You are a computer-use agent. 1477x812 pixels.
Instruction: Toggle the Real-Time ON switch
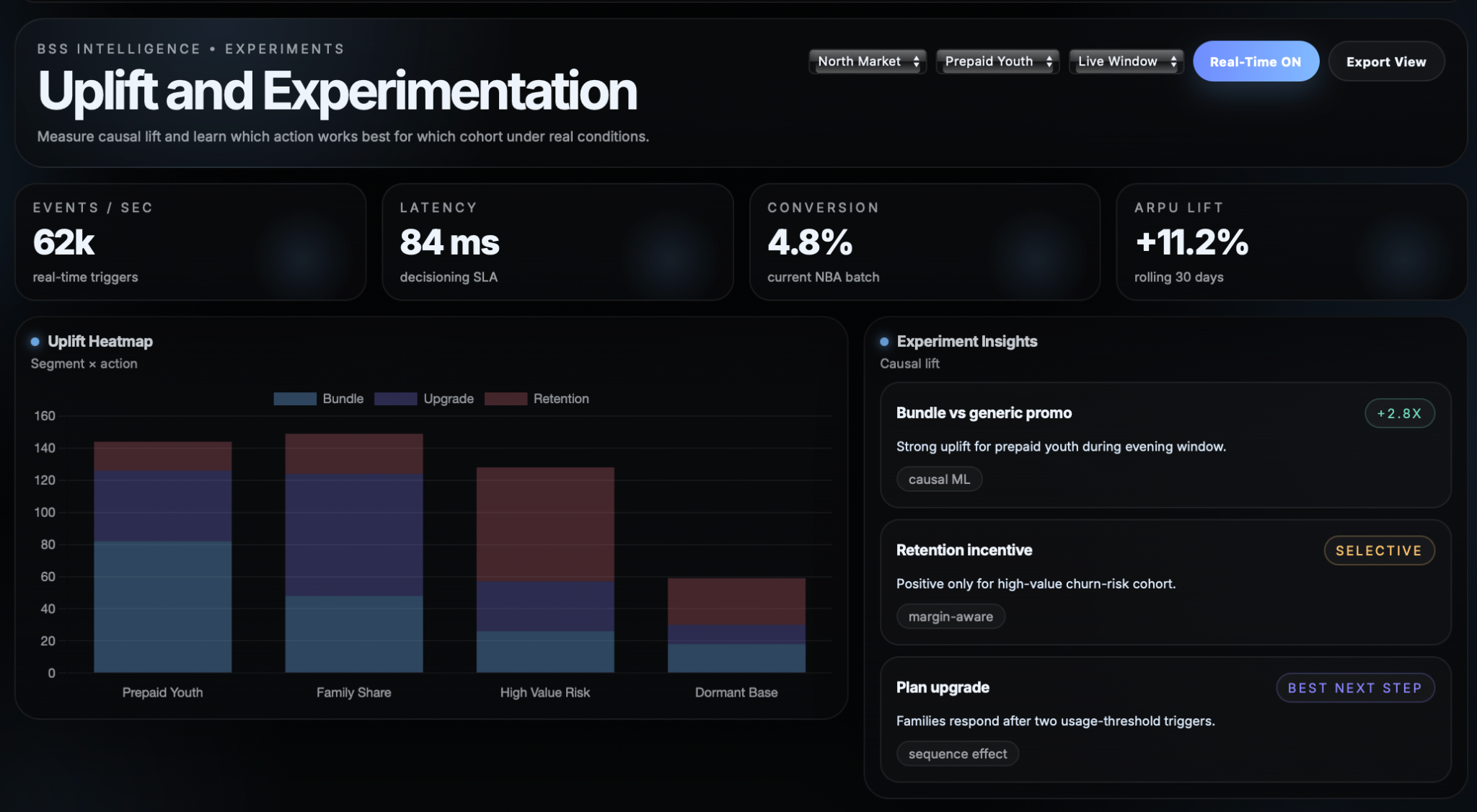point(1255,62)
